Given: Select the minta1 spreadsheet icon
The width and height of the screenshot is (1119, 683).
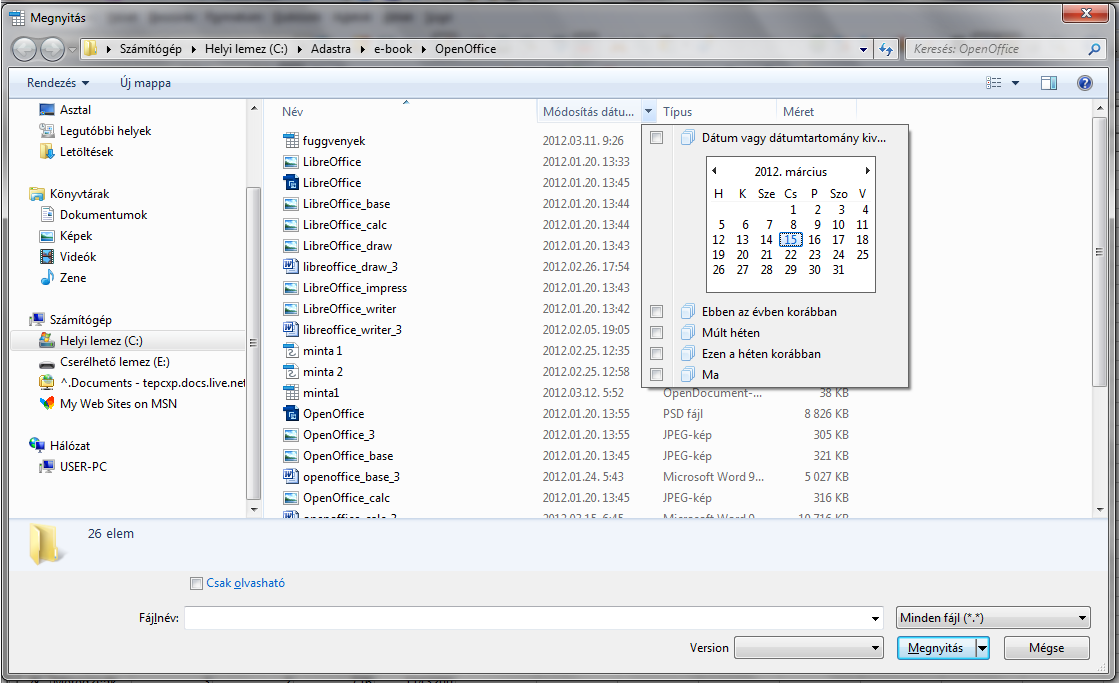Looking at the screenshot, I should click(290, 393).
